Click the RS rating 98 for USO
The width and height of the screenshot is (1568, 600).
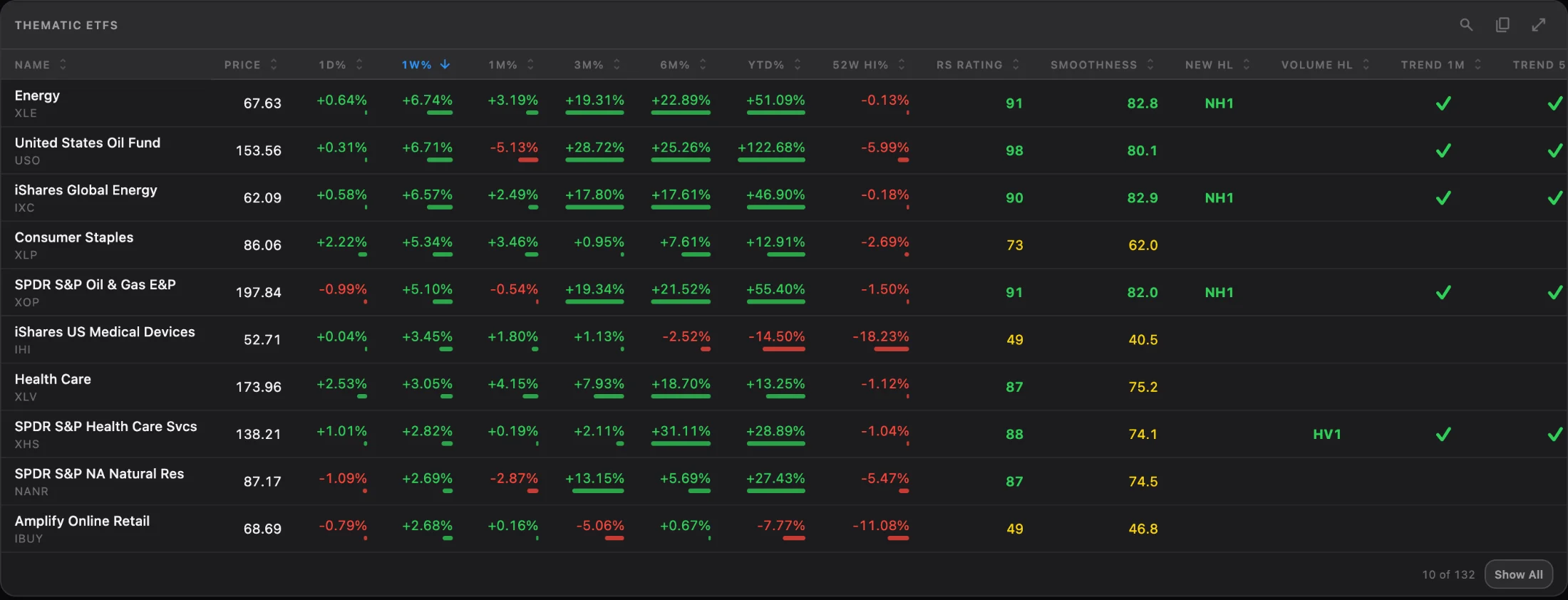pyautogui.click(x=1014, y=150)
